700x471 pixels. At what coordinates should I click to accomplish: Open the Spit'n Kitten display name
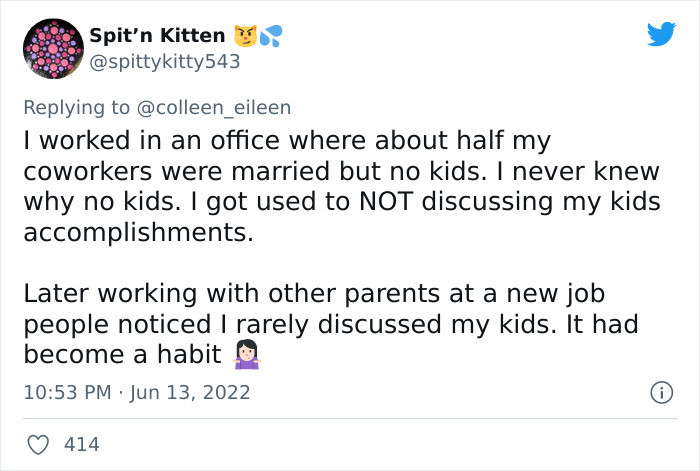157,36
